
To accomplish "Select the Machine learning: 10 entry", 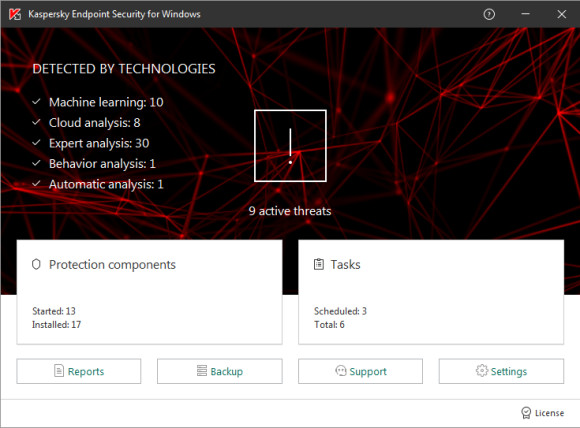I will pyautogui.click(x=106, y=102).
